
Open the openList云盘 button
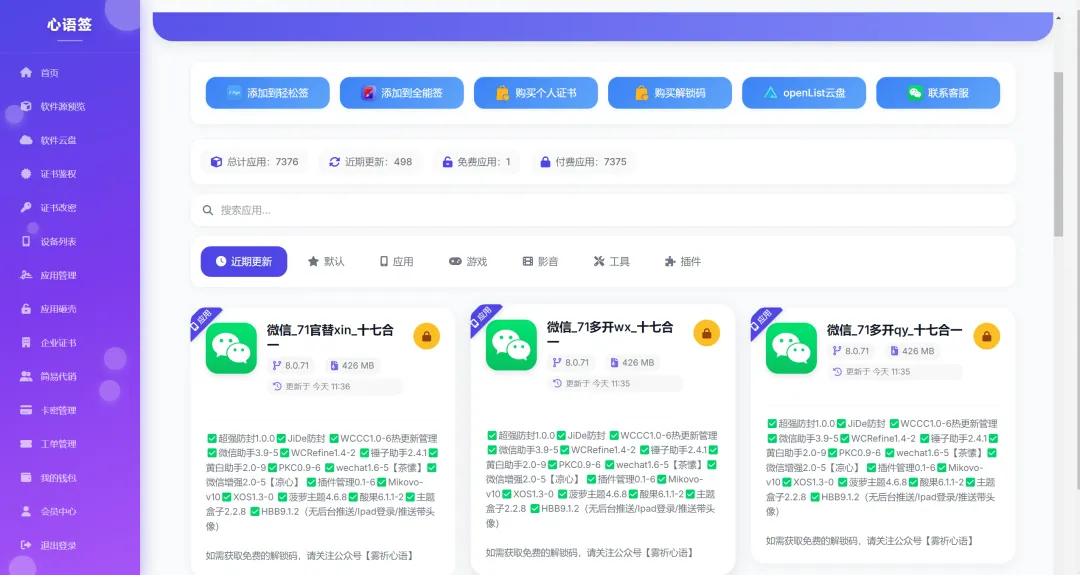click(804, 93)
